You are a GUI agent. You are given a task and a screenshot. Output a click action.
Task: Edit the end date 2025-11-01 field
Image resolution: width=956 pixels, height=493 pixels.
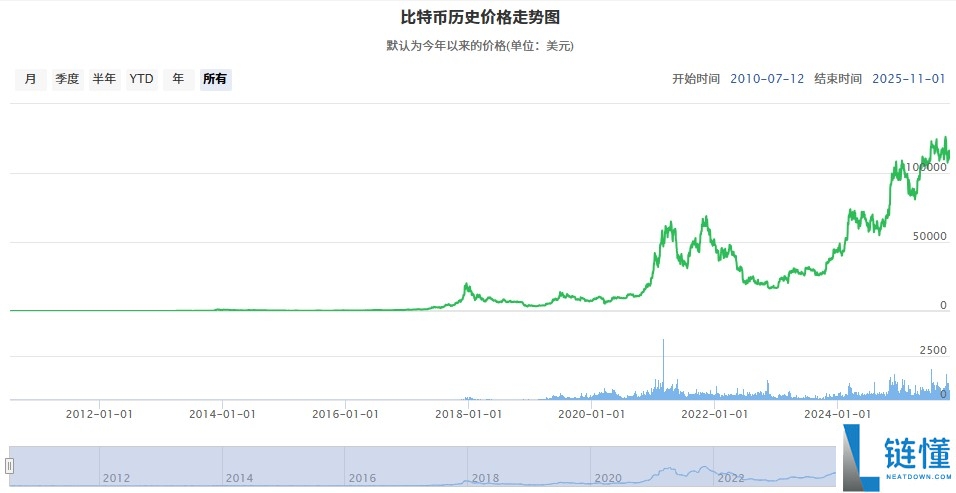click(908, 79)
